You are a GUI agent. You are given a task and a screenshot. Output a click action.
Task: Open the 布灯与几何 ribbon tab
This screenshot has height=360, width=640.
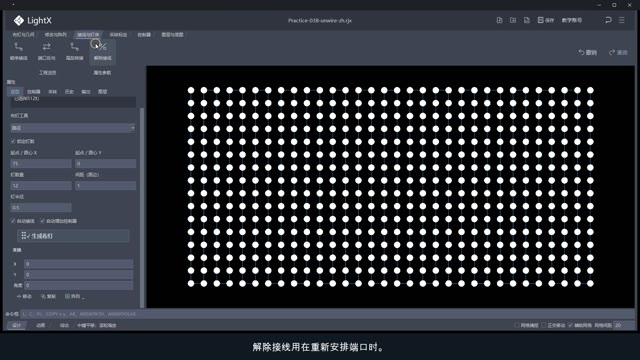[x=23, y=35]
